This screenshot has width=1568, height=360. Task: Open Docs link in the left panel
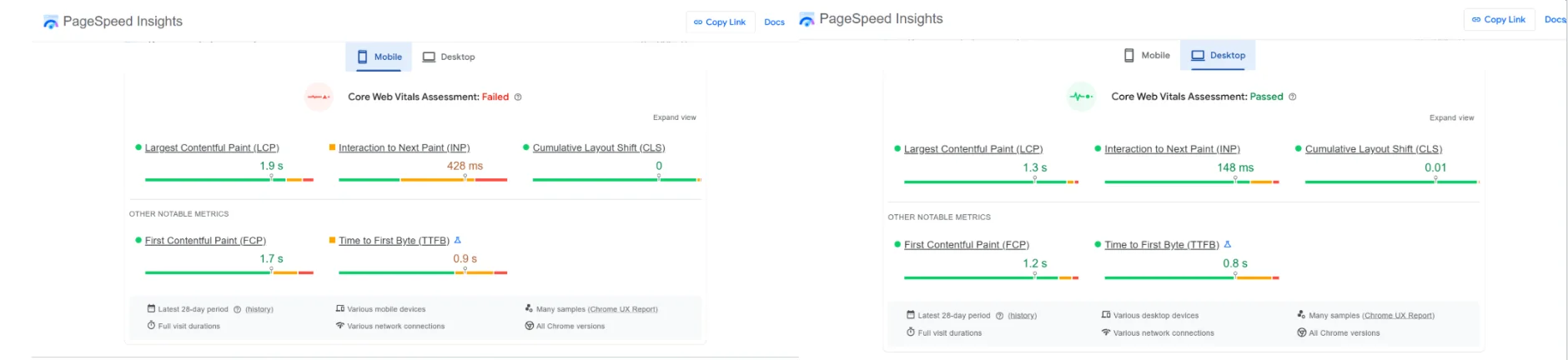[774, 22]
